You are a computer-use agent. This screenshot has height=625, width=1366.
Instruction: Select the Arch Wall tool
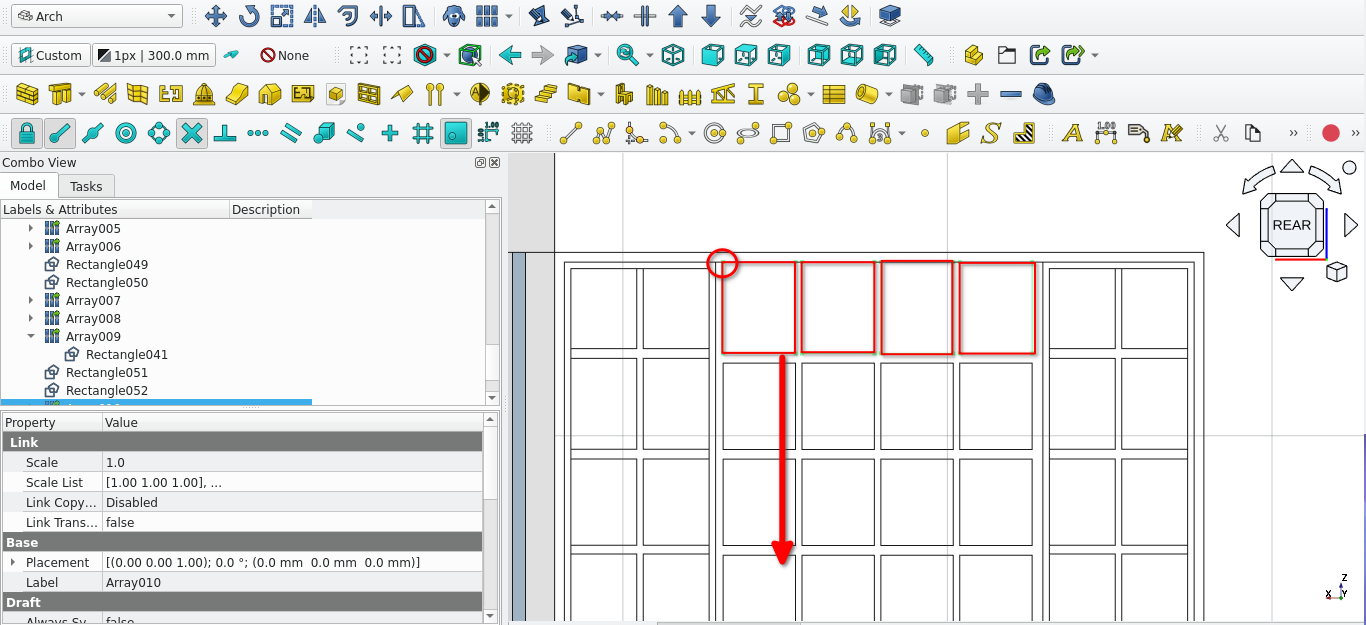pyautogui.click(x=27, y=95)
